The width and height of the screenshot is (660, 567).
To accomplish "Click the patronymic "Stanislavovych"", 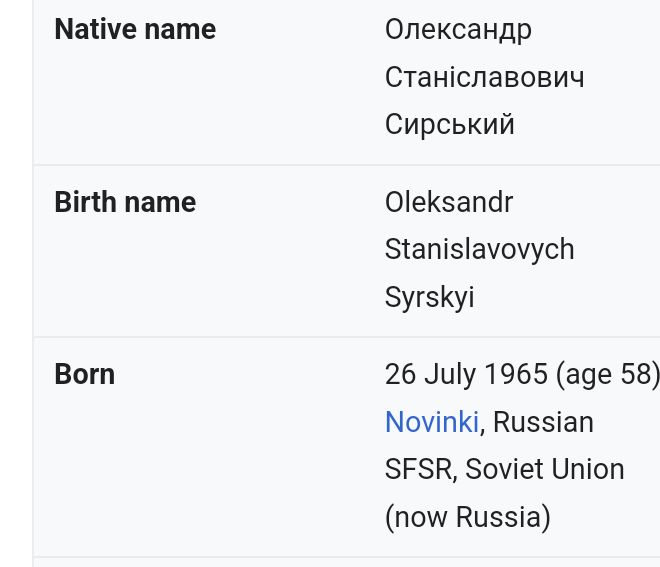I will (x=479, y=249).
